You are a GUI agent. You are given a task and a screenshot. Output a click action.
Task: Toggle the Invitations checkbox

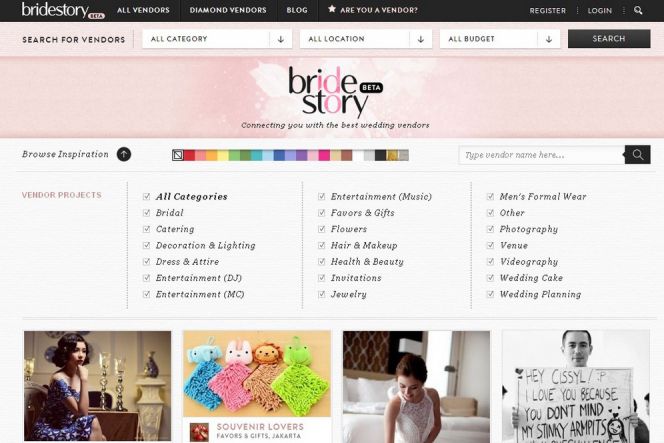point(321,278)
